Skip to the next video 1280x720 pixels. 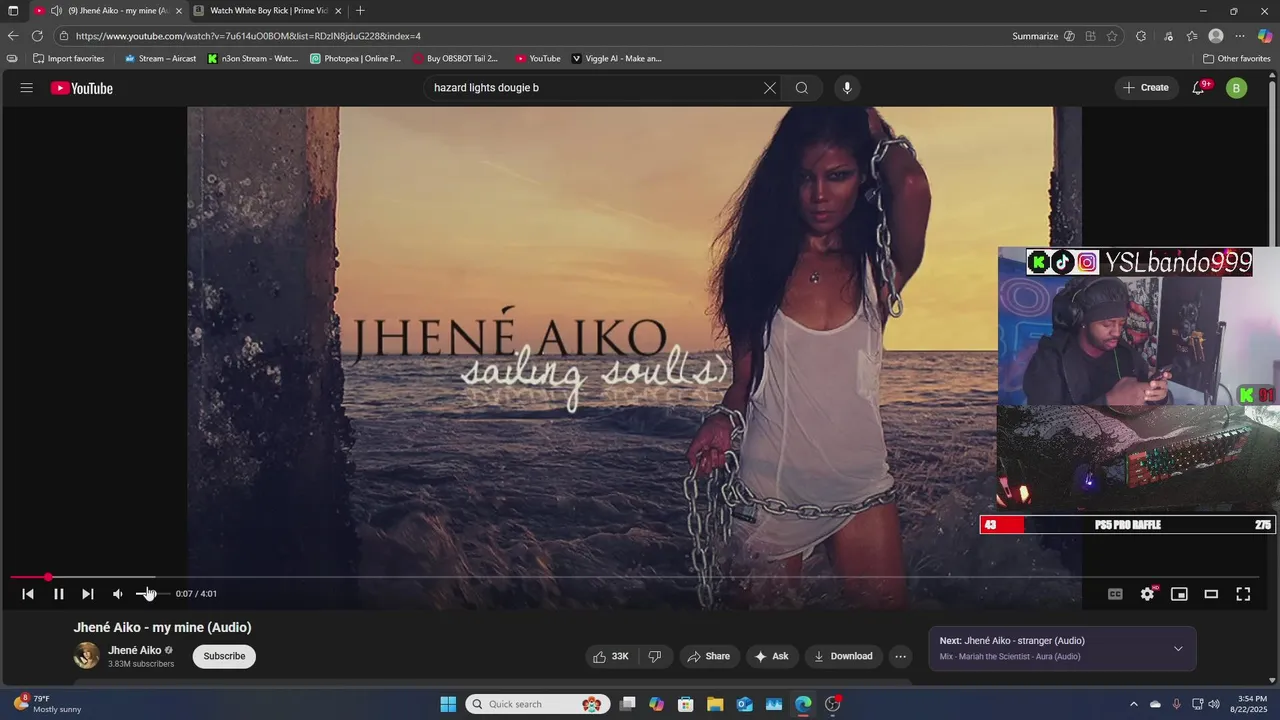pos(88,594)
